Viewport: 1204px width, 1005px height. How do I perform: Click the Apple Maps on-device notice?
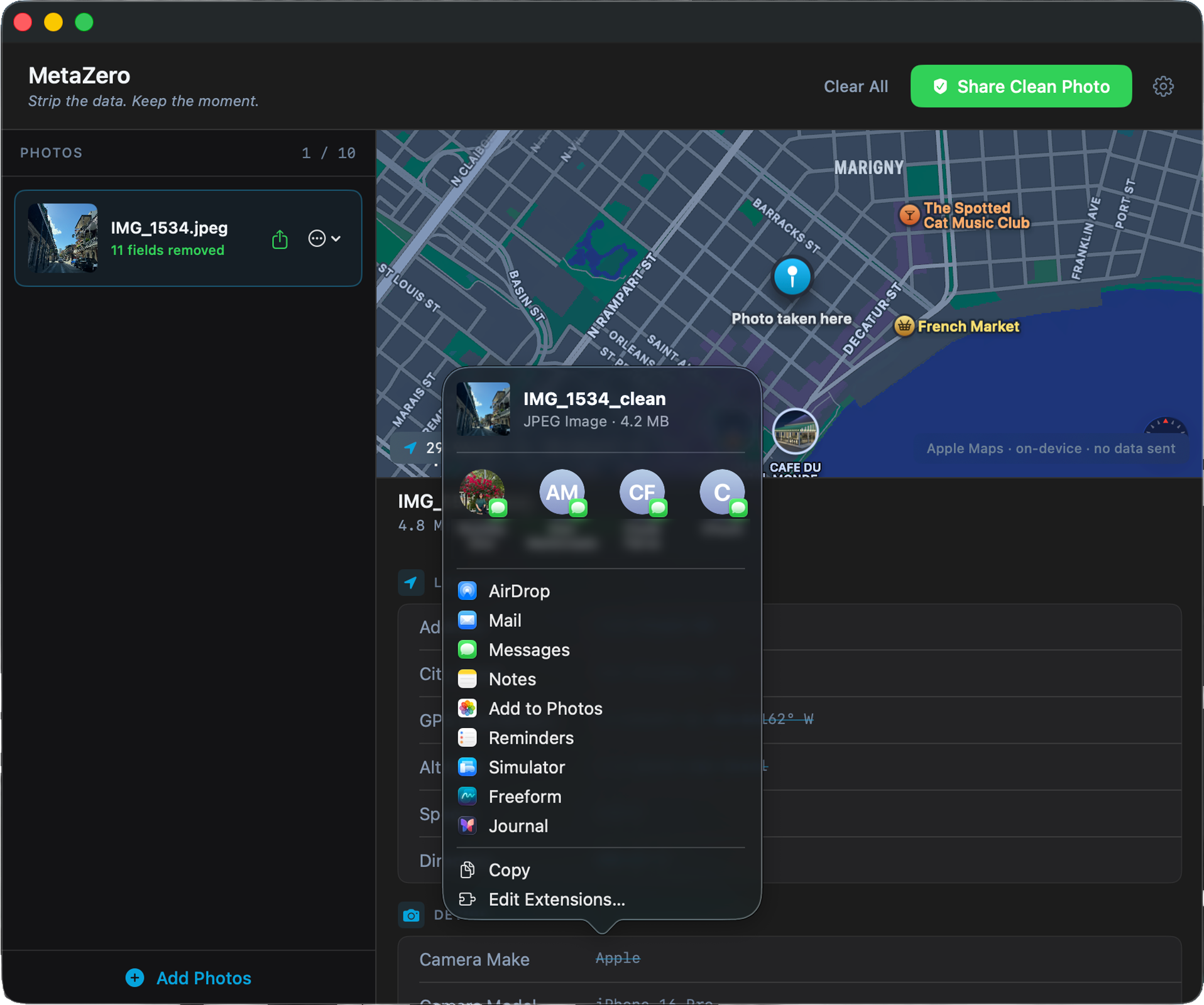point(1051,448)
